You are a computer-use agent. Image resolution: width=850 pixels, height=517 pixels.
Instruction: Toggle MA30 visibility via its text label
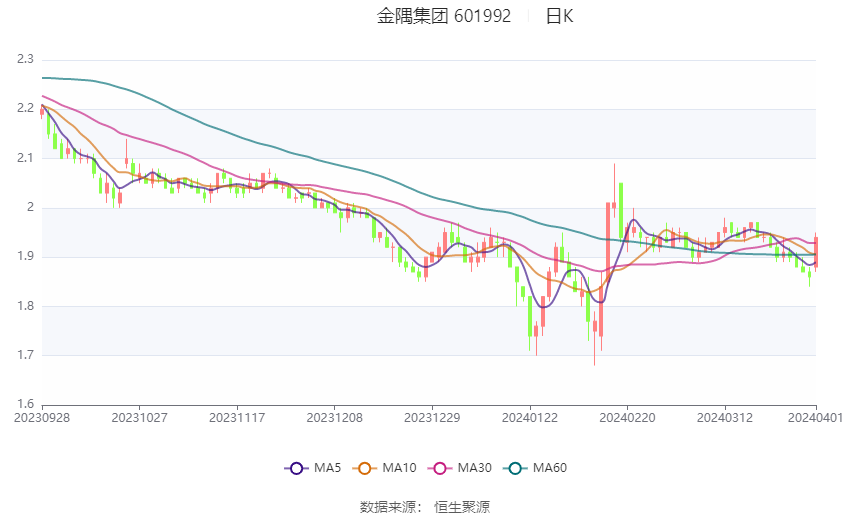pyautogui.click(x=475, y=467)
